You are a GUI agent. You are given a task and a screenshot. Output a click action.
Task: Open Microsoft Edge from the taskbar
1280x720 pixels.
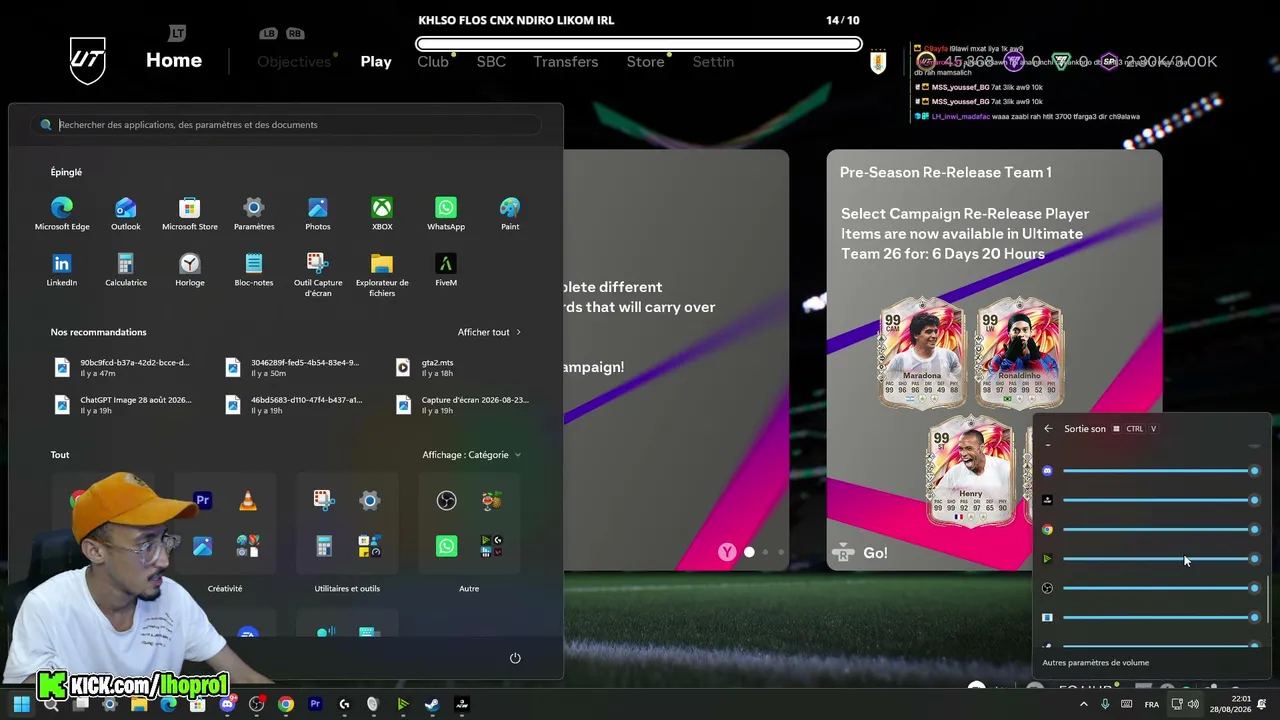point(168,704)
